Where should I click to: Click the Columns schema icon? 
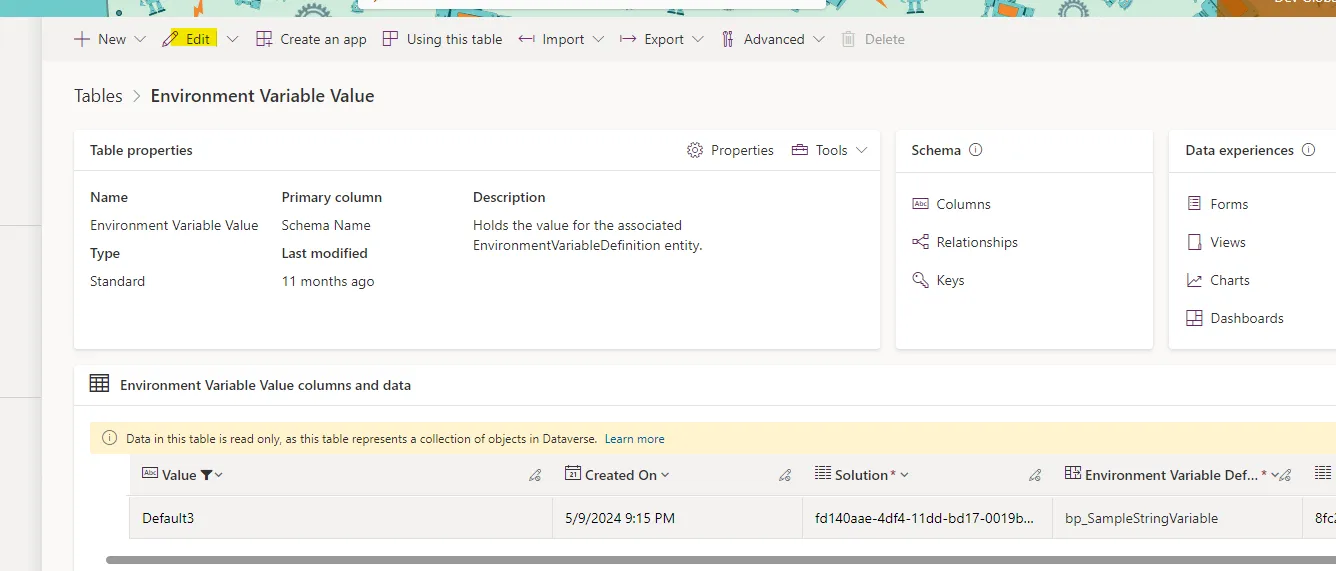(x=920, y=204)
